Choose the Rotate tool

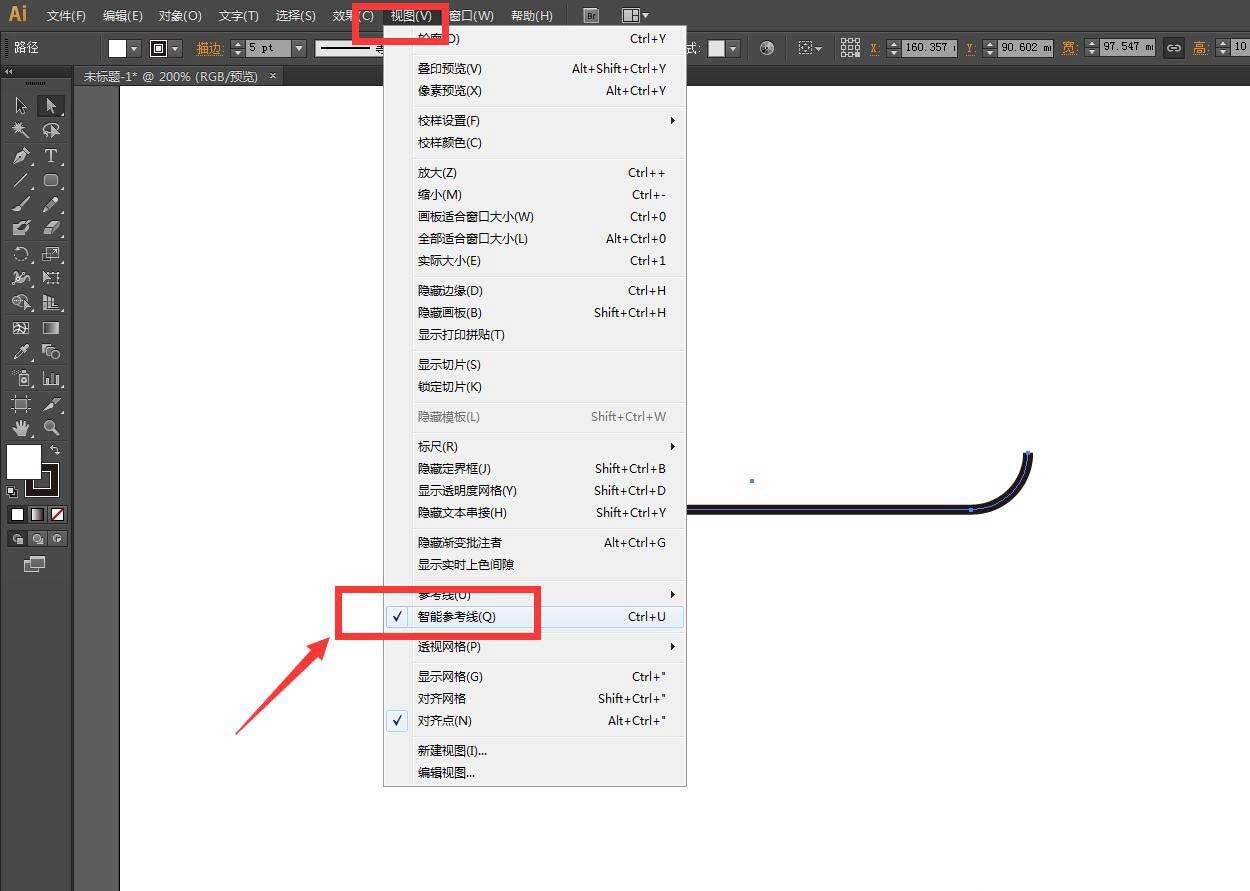click(20, 254)
